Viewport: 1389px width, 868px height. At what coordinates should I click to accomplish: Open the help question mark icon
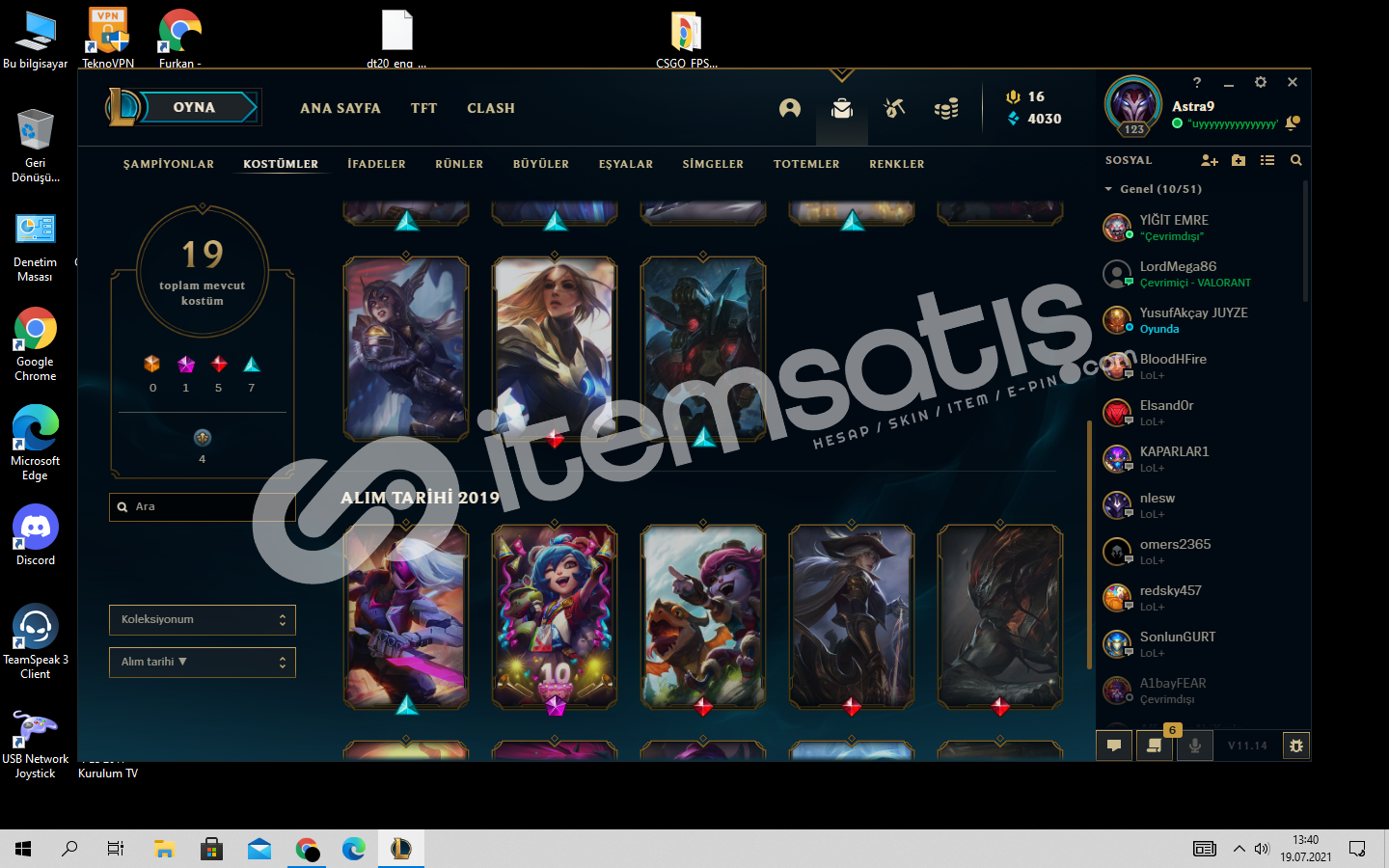pyautogui.click(x=1197, y=82)
